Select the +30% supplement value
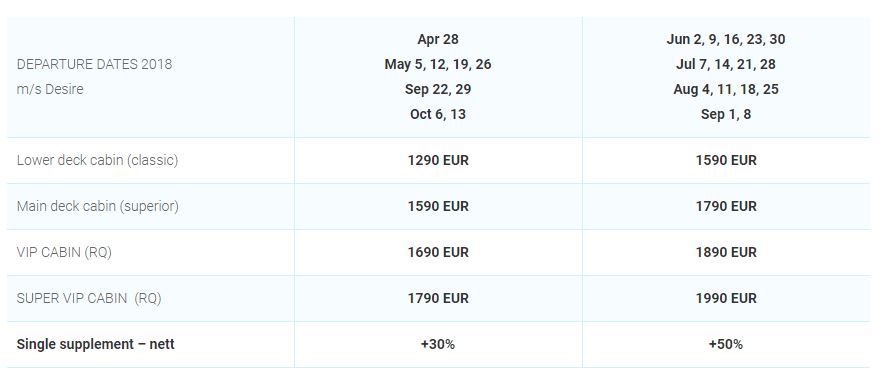 tap(438, 344)
